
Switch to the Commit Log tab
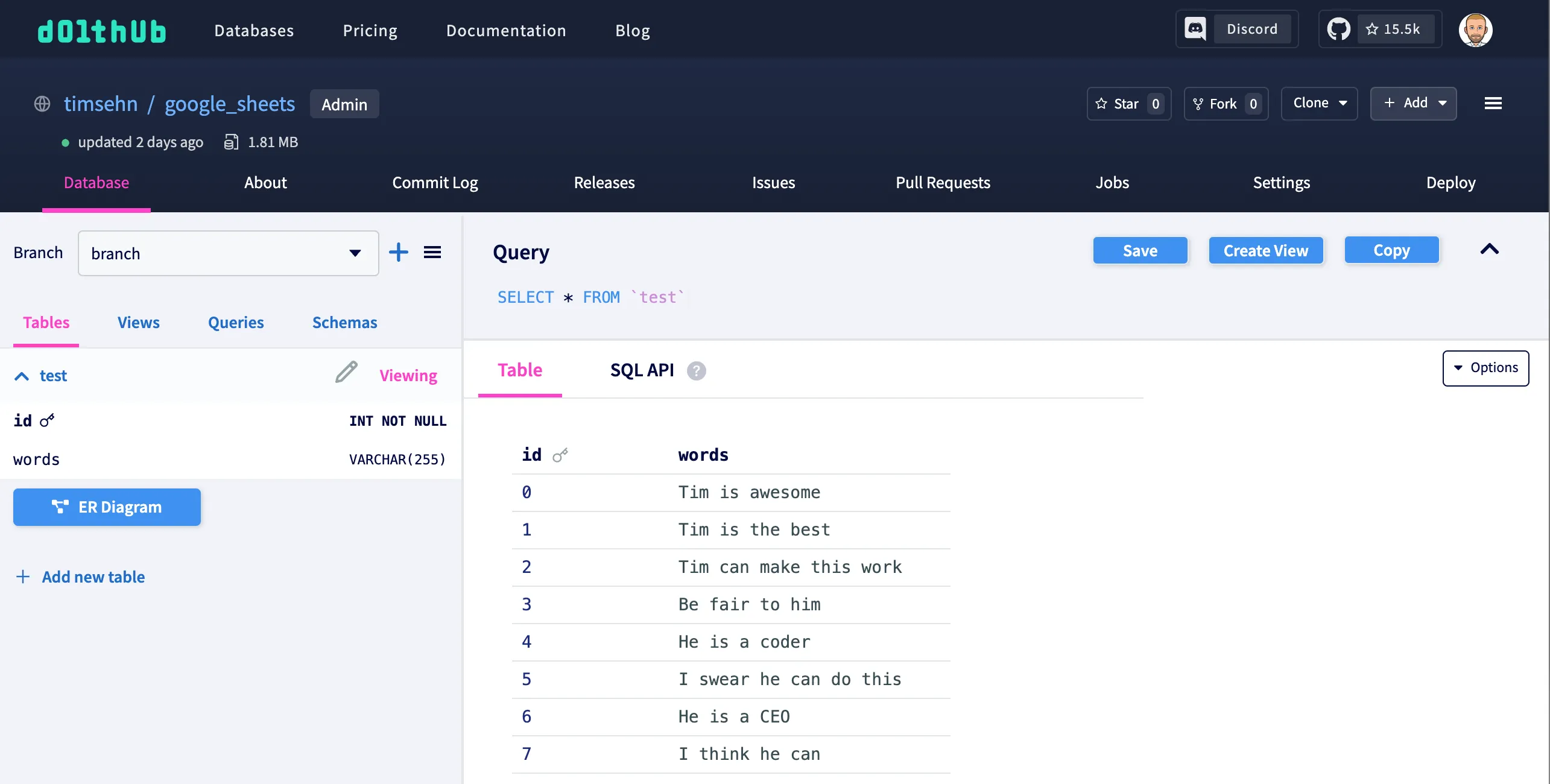click(x=435, y=183)
